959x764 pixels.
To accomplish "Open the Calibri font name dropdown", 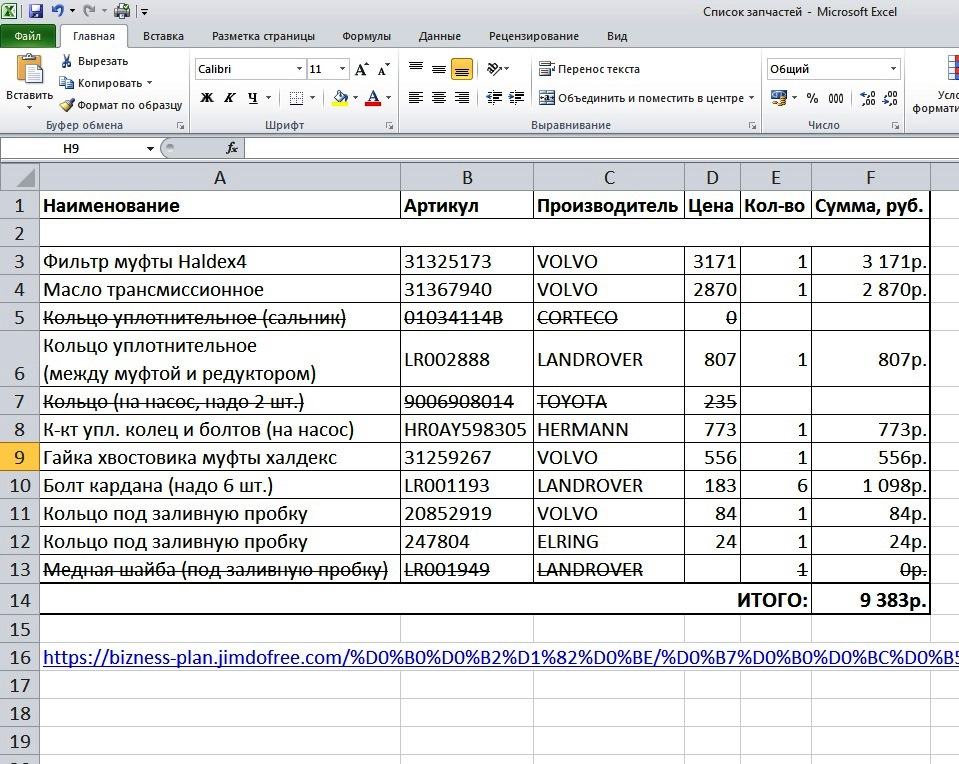I will [x=299, y=69].
